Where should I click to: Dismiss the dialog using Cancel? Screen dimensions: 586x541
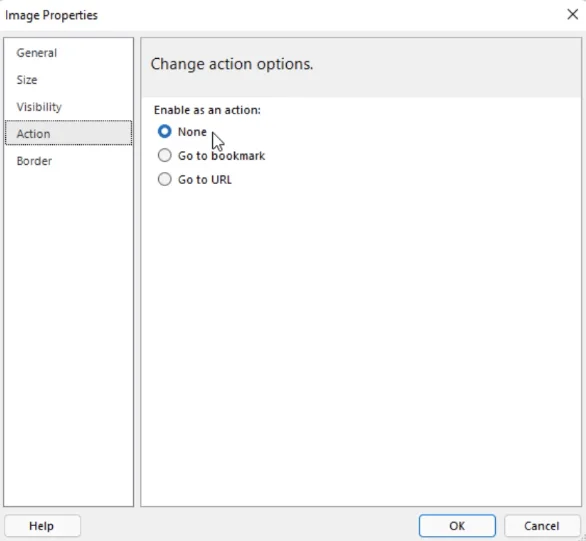pyautogui.click(x=542, y=526)
